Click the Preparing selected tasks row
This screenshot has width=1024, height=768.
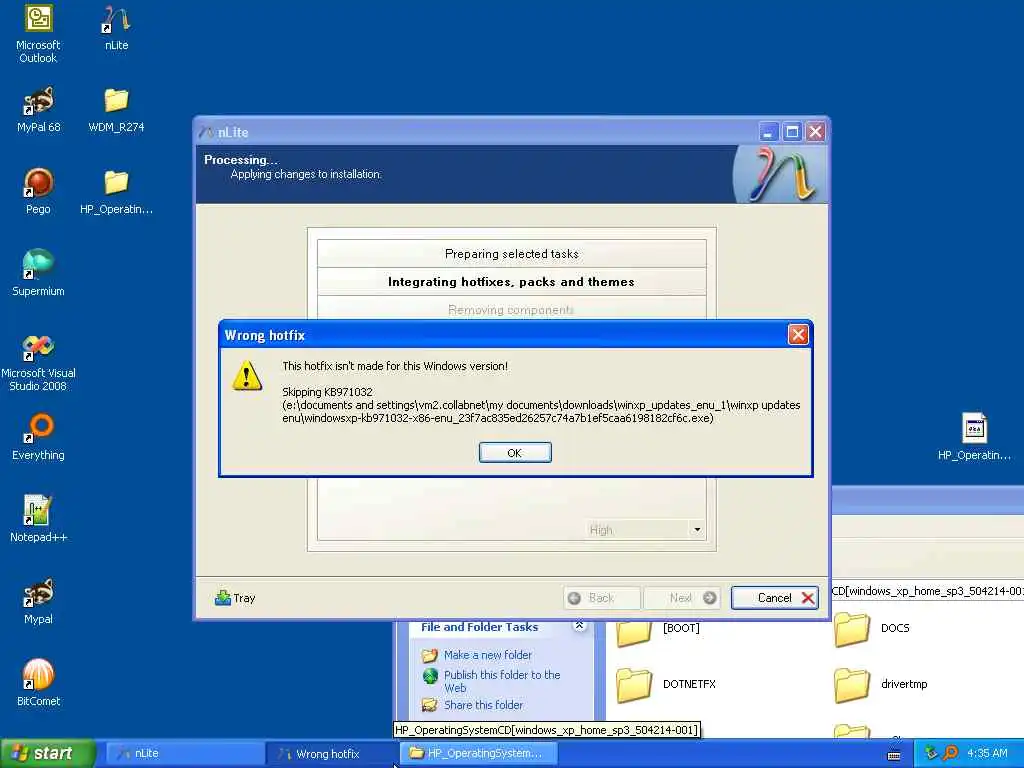tap(511, 253)
